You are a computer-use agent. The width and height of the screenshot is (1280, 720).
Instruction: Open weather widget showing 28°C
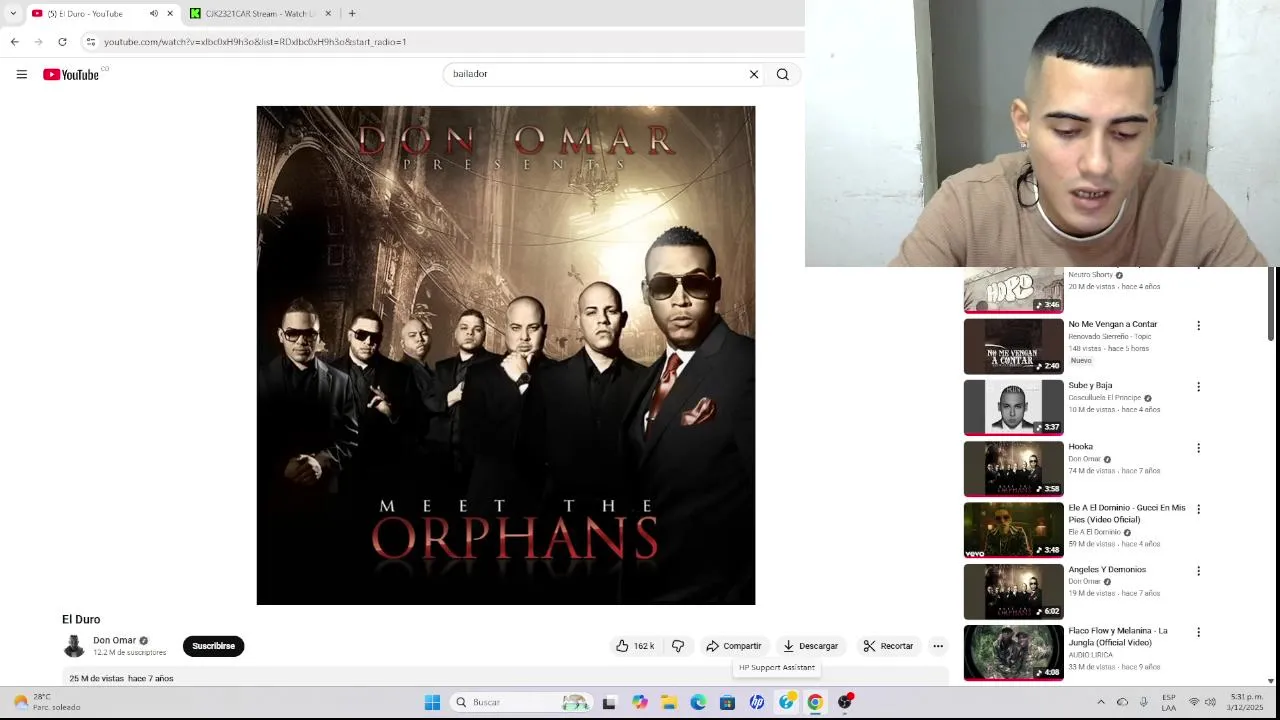pos(46,702)
